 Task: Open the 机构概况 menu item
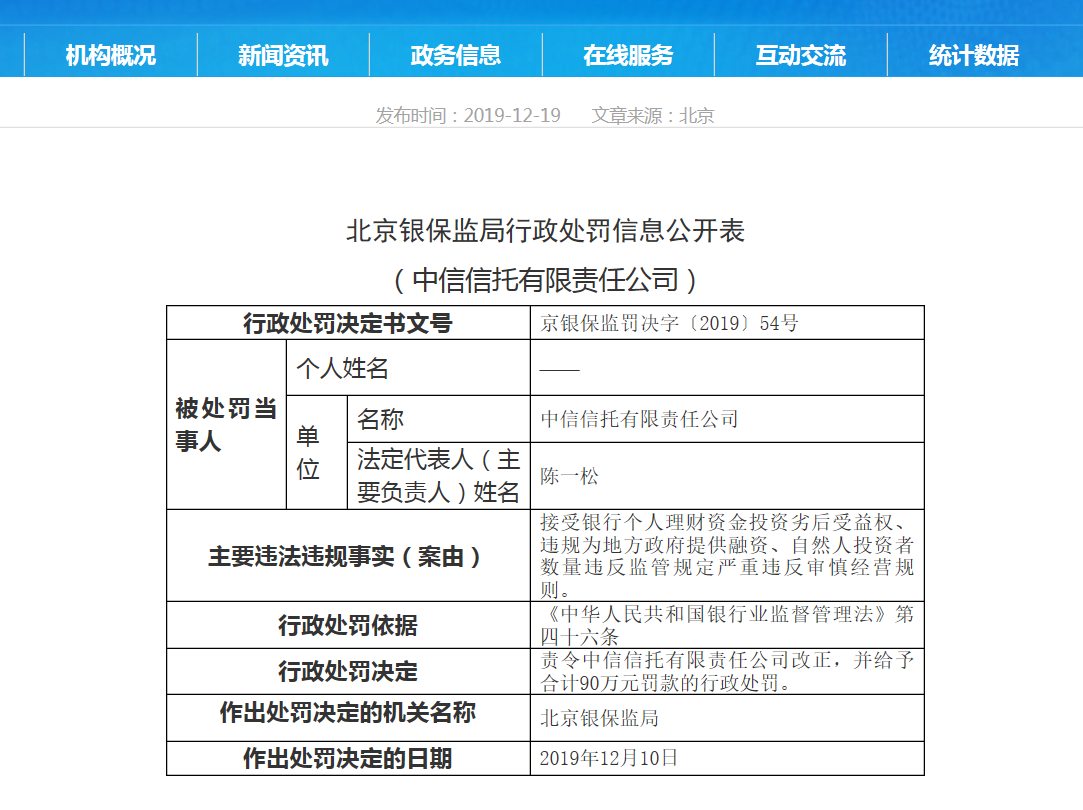[111, 55]
